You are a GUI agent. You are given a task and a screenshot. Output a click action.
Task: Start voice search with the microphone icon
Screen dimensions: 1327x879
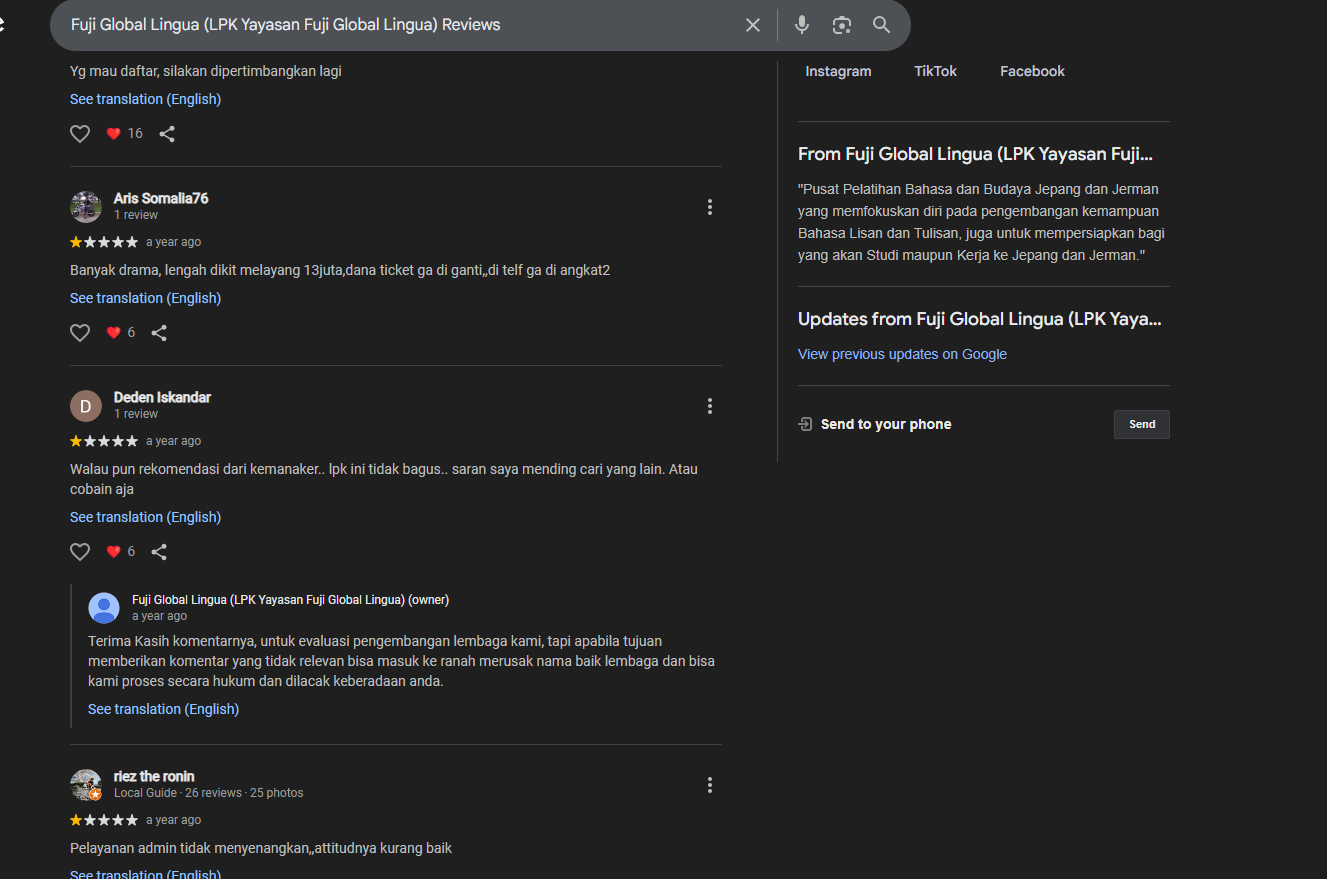point(802,25)
